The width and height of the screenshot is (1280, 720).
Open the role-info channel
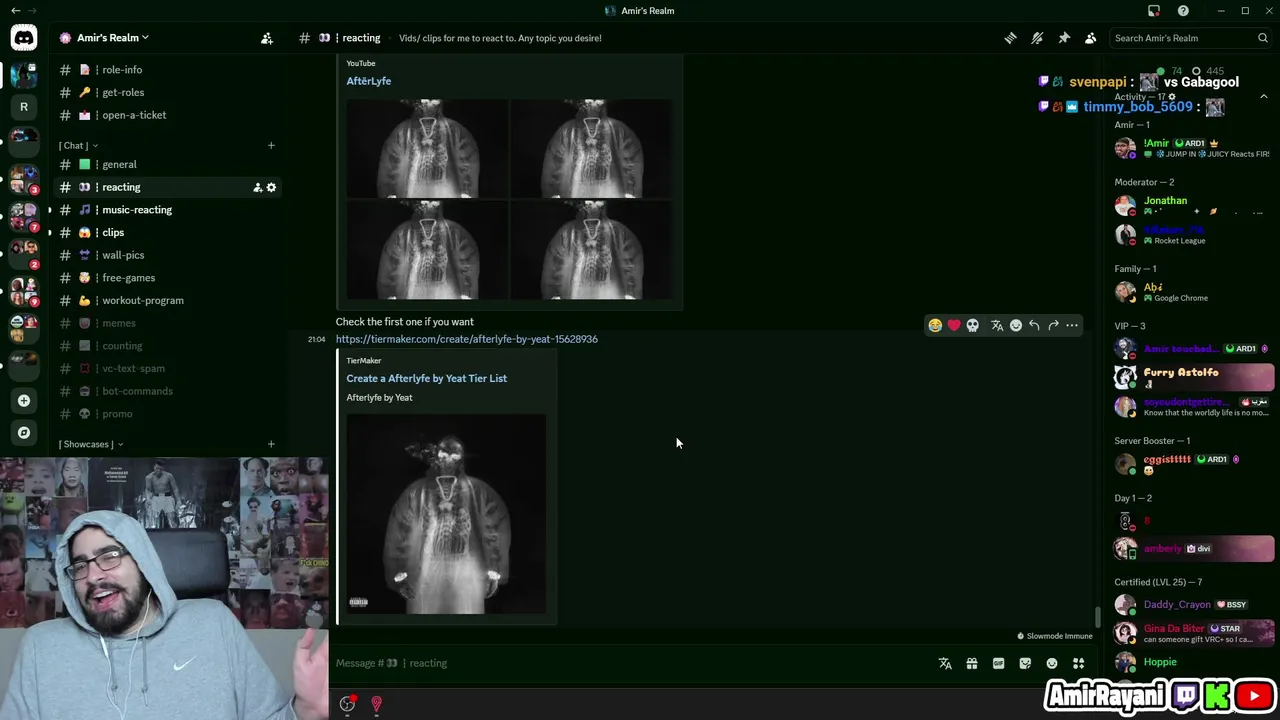tap(167, 70)
